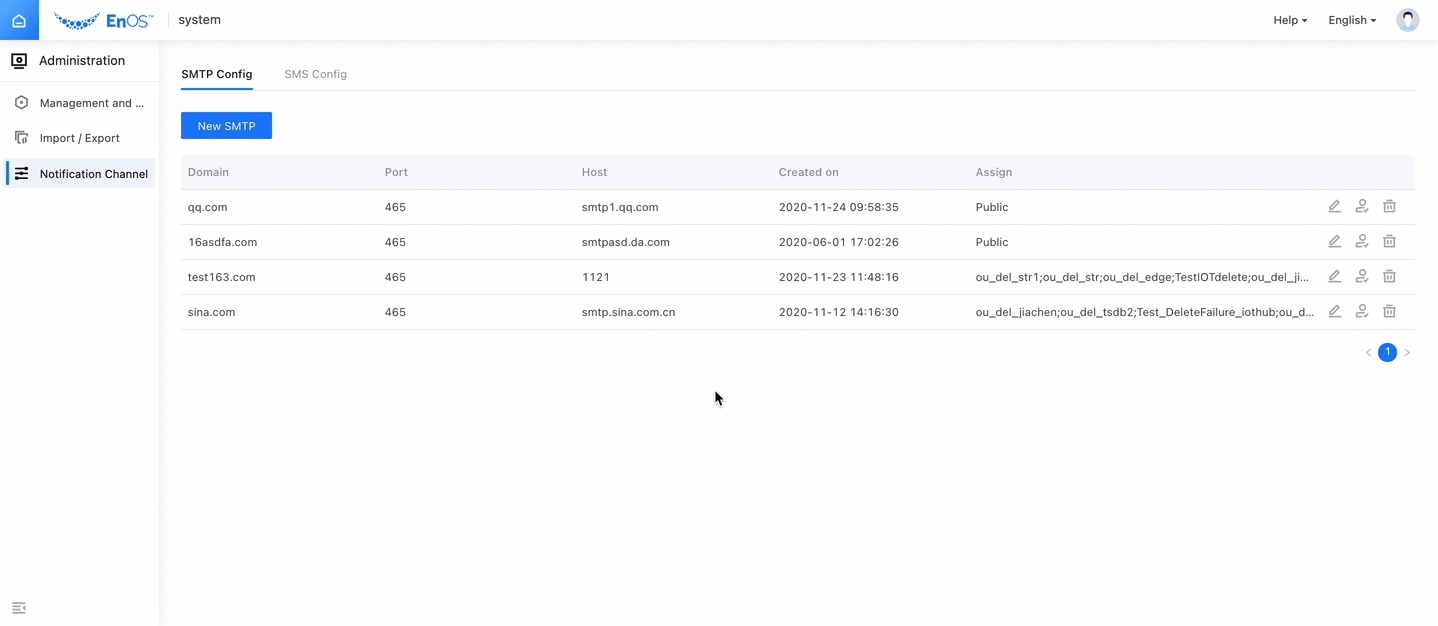Open assign icon for sina.com row
This screenshot has width=1438, height=626.
click(1361, 312)
